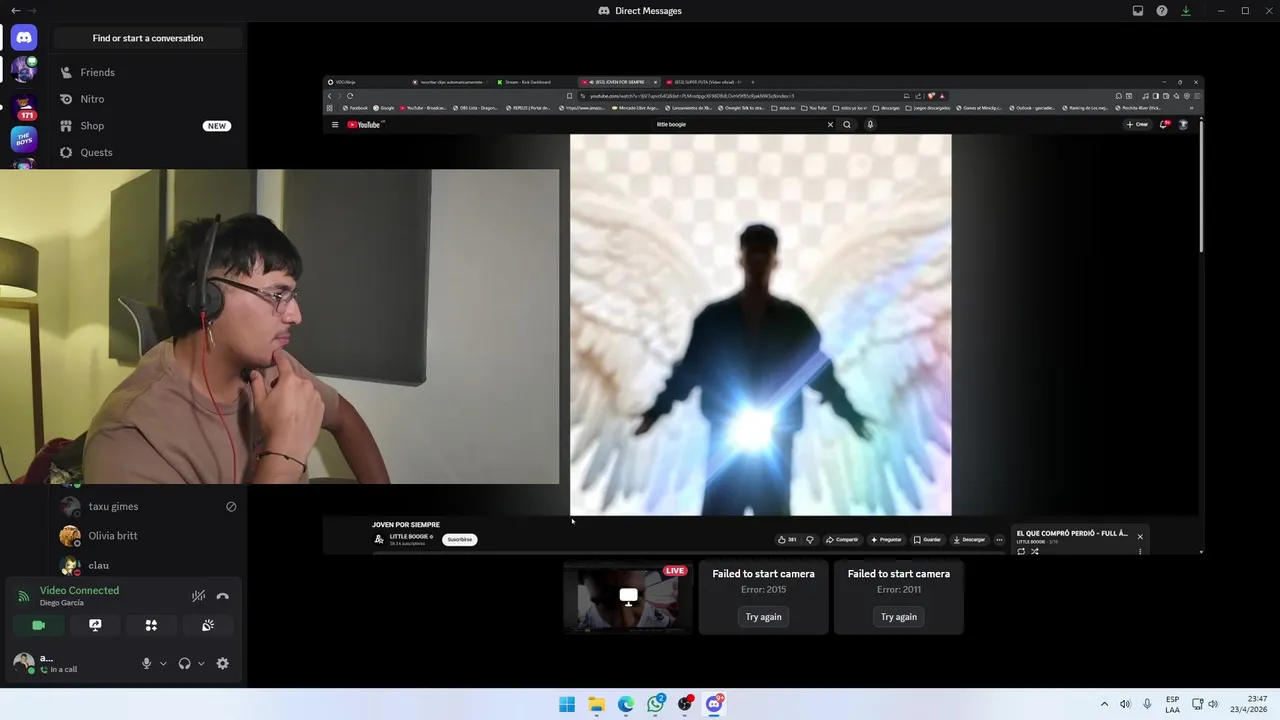Click the system tray microphone icon
Viewport: 1280px width, 720px height.
click(x=1147, y=704)
